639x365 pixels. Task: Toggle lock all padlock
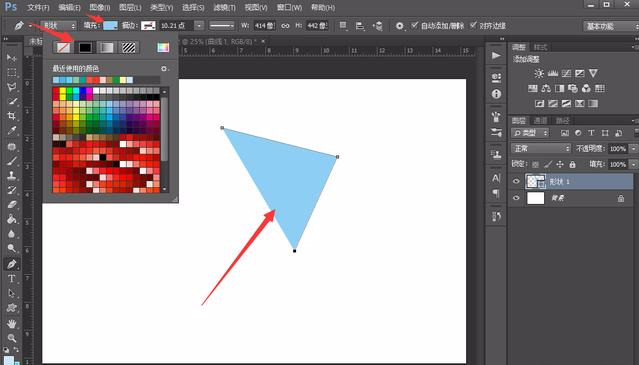572,164
